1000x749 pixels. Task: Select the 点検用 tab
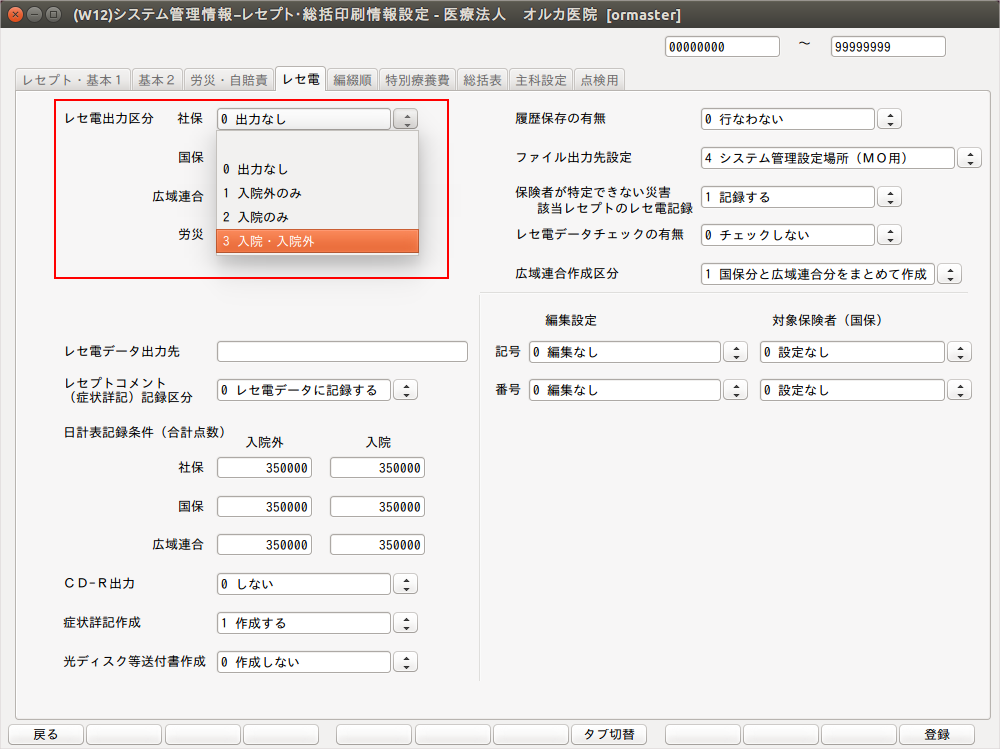pos(599,80)
